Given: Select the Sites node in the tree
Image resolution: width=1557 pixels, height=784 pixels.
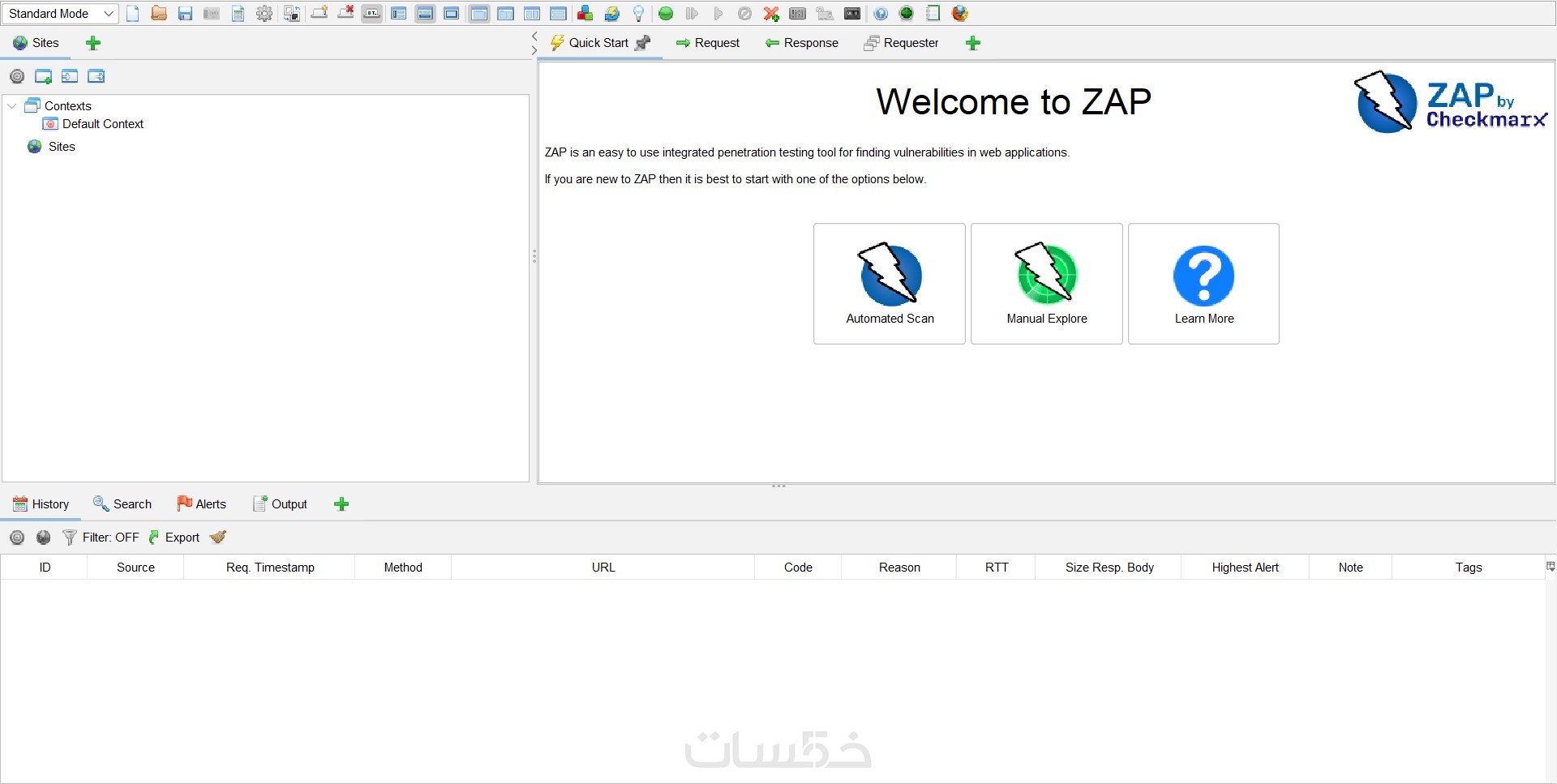Looking at the screenshot, I should coord(62,147).
